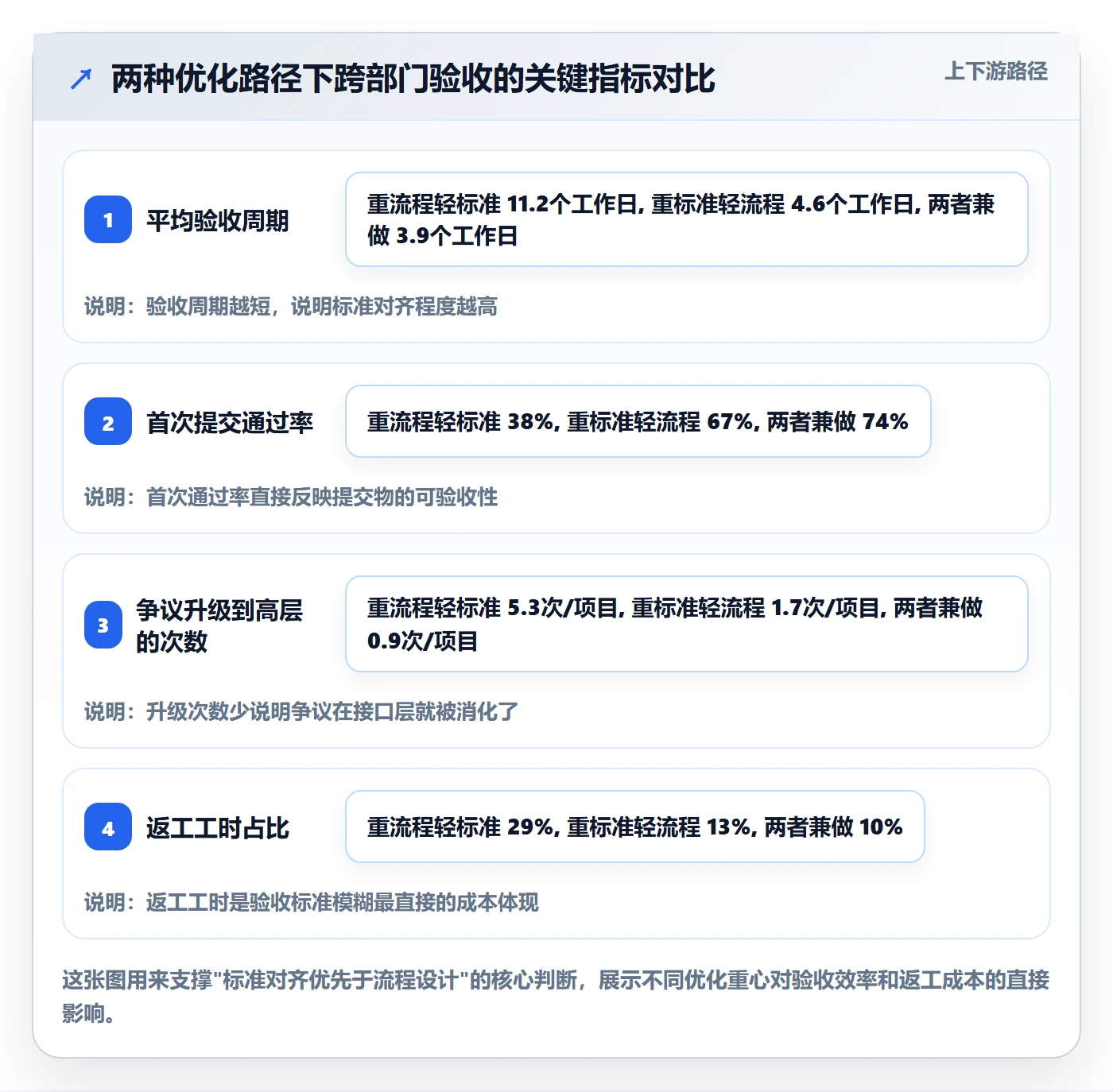1113x1092 pixels.
Task: Click the number 4 badge for 返工工时占比
Action: [x=108, y=827]
